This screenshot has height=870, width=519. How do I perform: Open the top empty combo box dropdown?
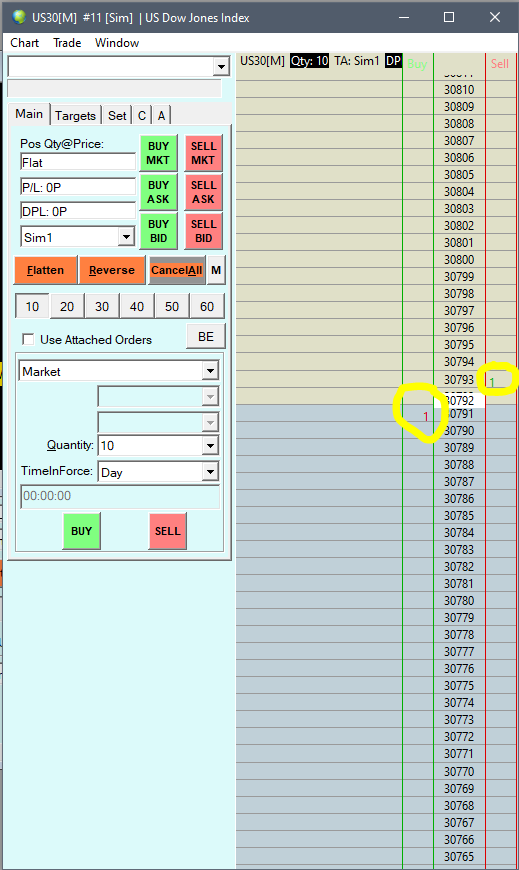tap(221, 67)
